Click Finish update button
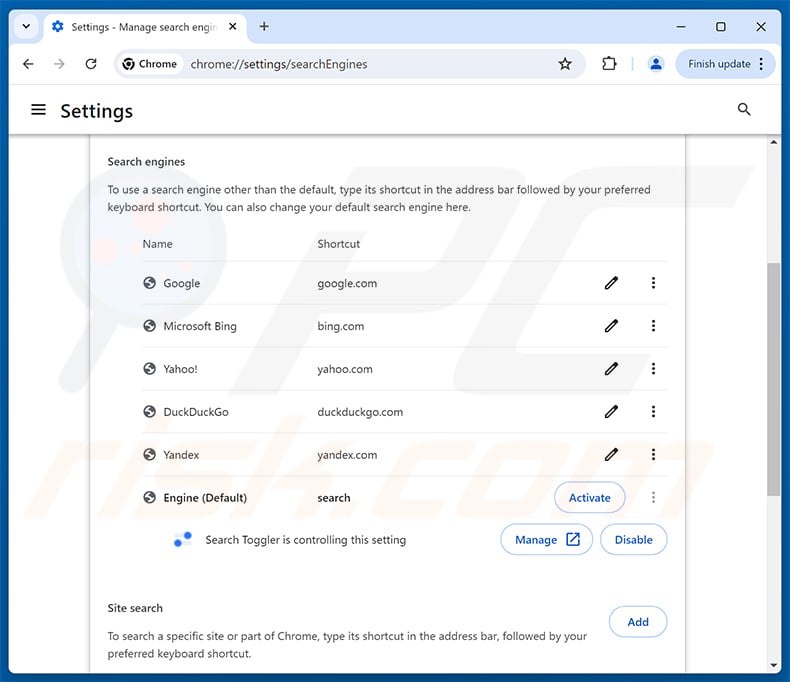The height and width of the screenshot is (682, 790). point(719,64)
